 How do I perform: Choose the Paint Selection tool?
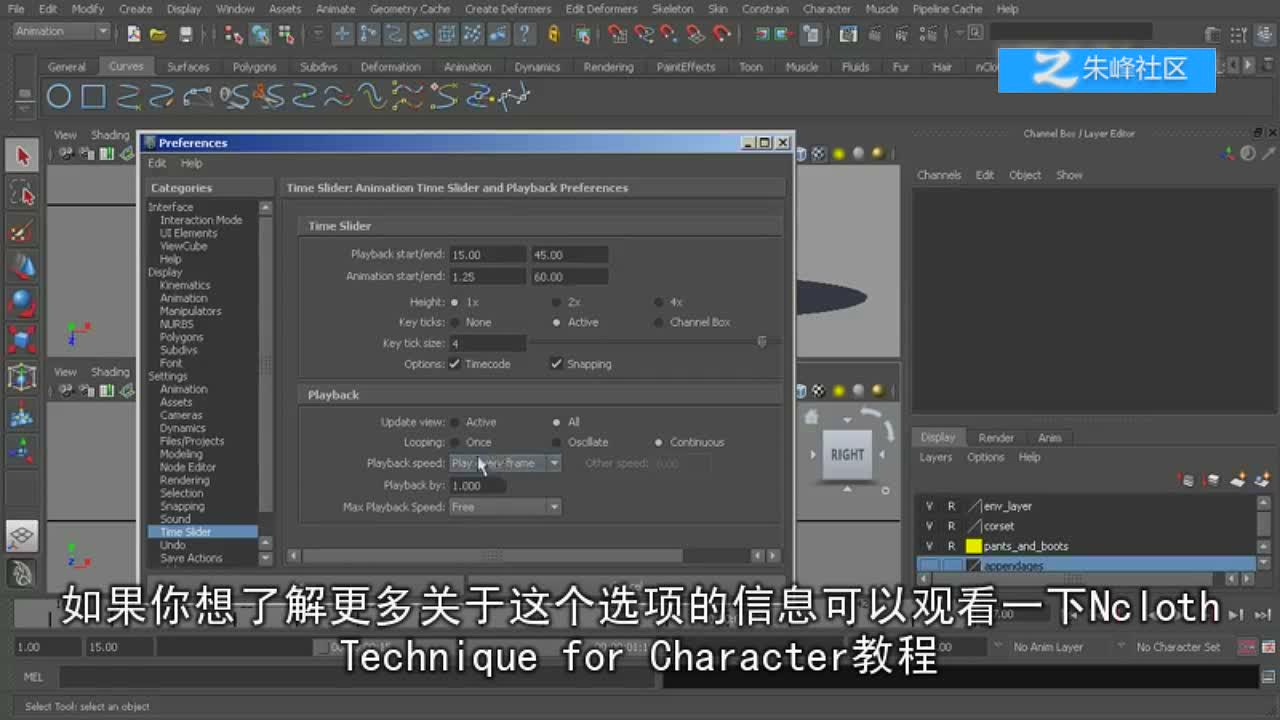tap(22, 230)
